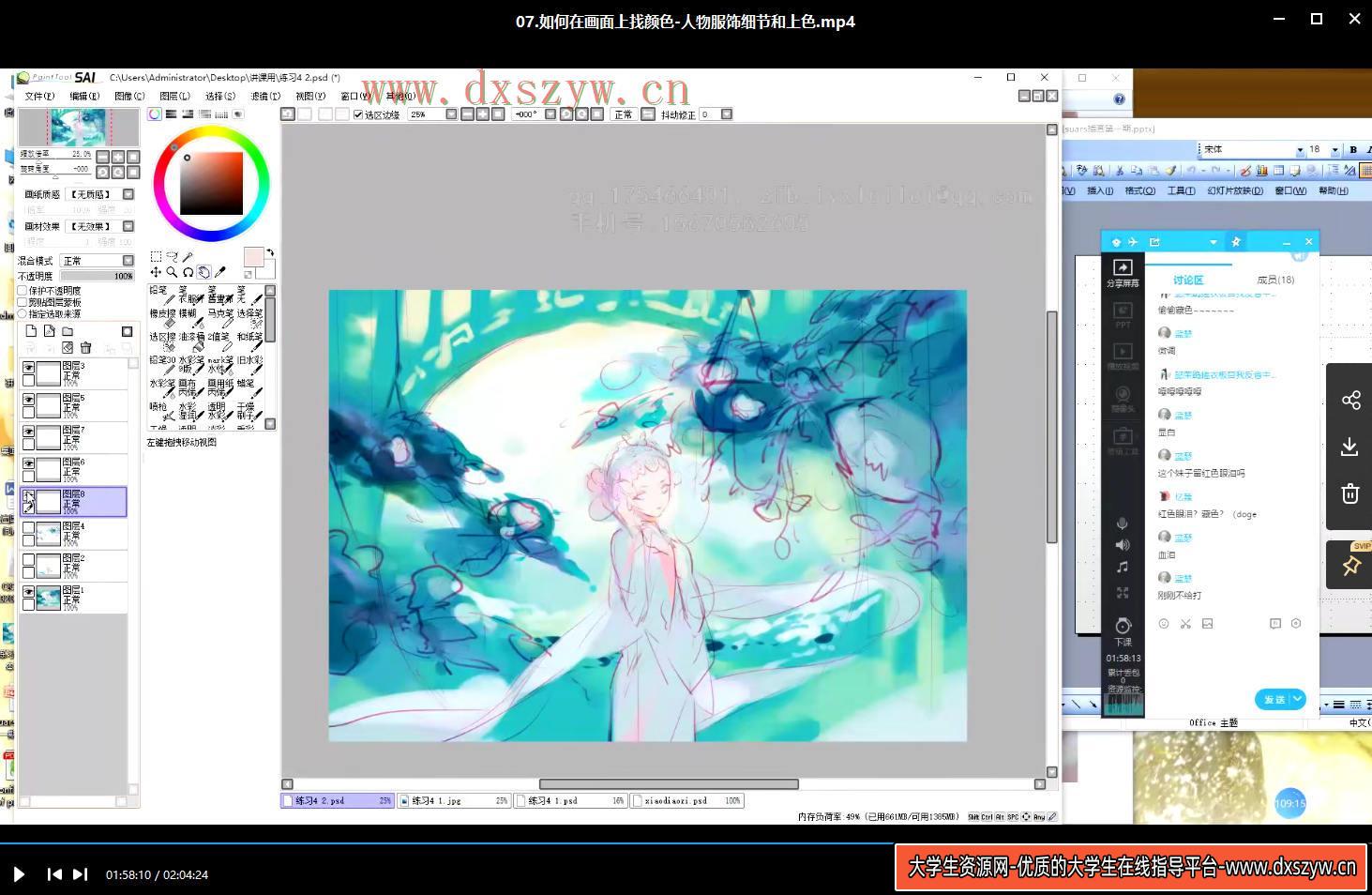The width and height of the screenshot is (1372, 895).
Task: Toggle 保护不透明度 preserve opacity checkbox
Action: 23,291
